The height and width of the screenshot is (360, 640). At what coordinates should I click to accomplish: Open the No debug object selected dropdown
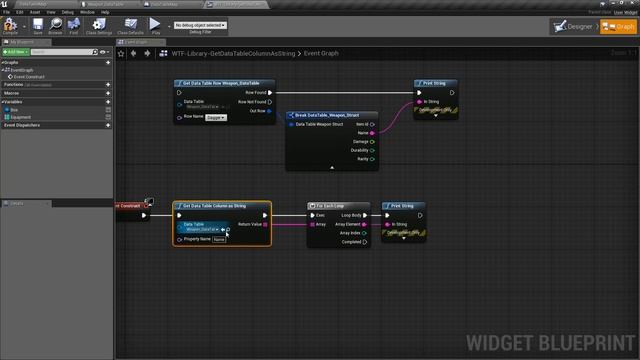coord(200,25)
